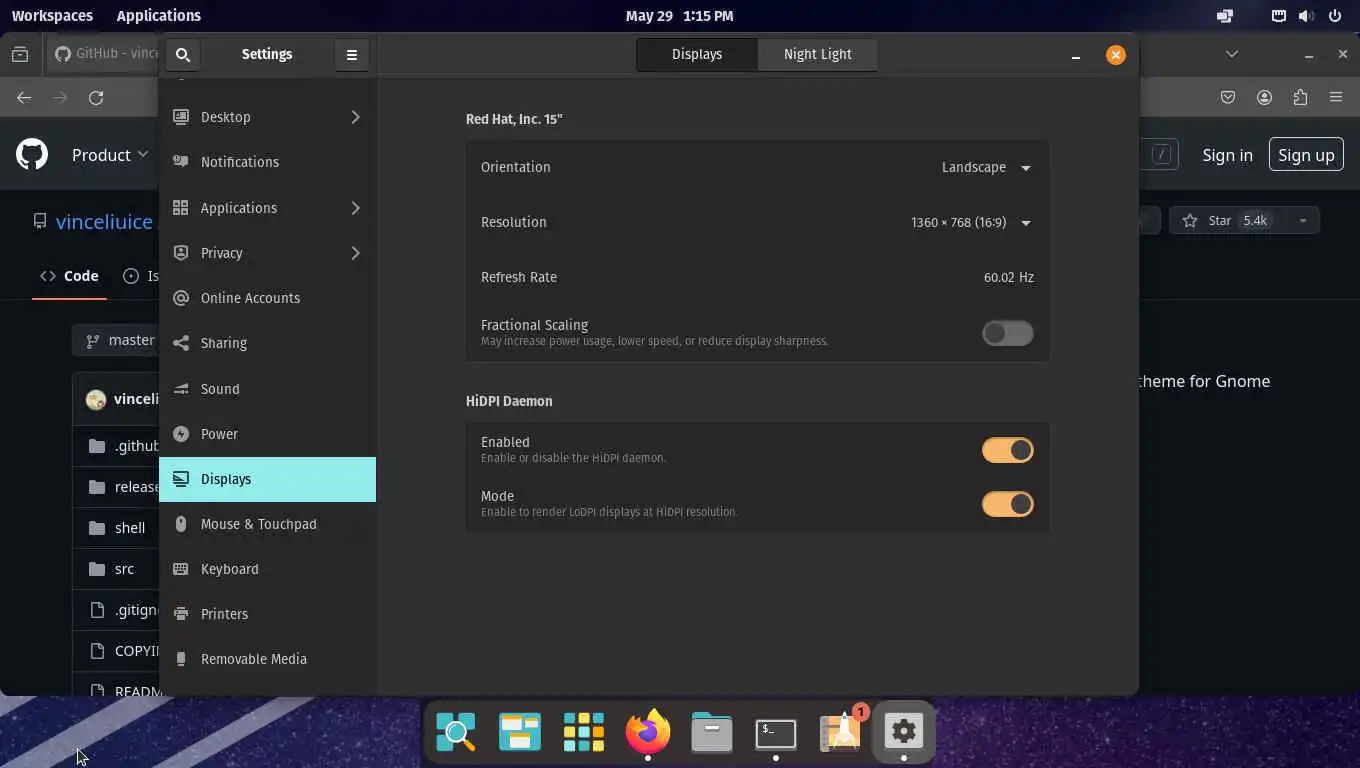The image size is (1360, 768).
Task: Click the Firefox back arrow
Action: coord(24,98)
